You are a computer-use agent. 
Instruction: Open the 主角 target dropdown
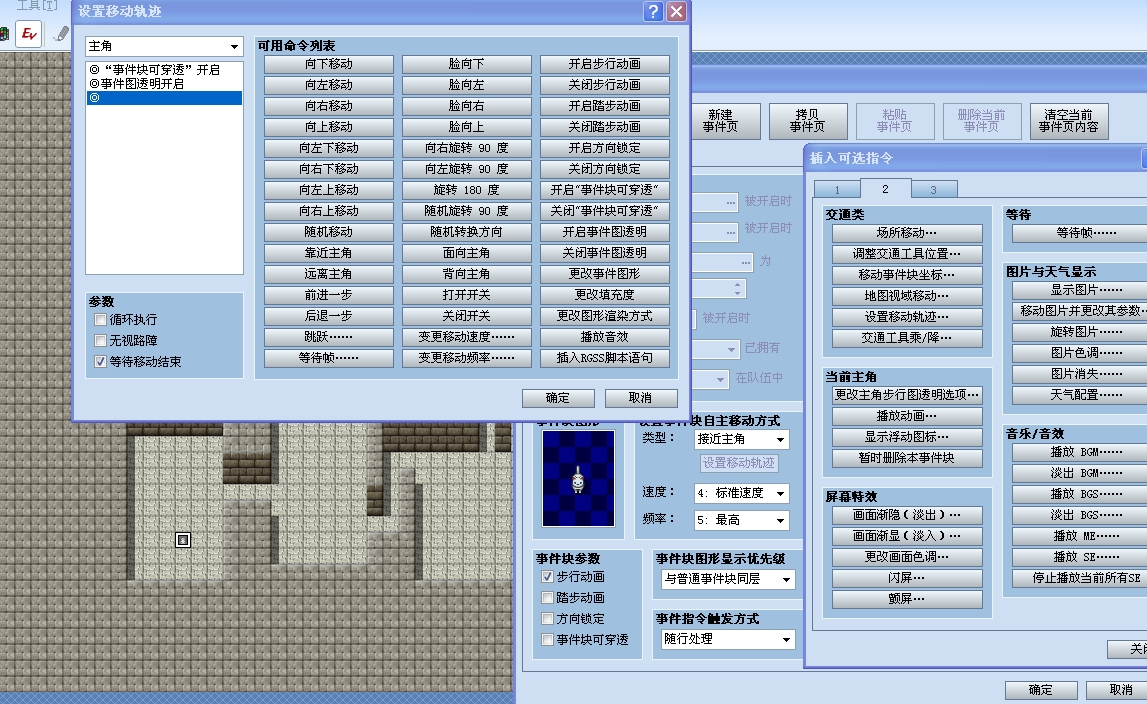(165, 46)
